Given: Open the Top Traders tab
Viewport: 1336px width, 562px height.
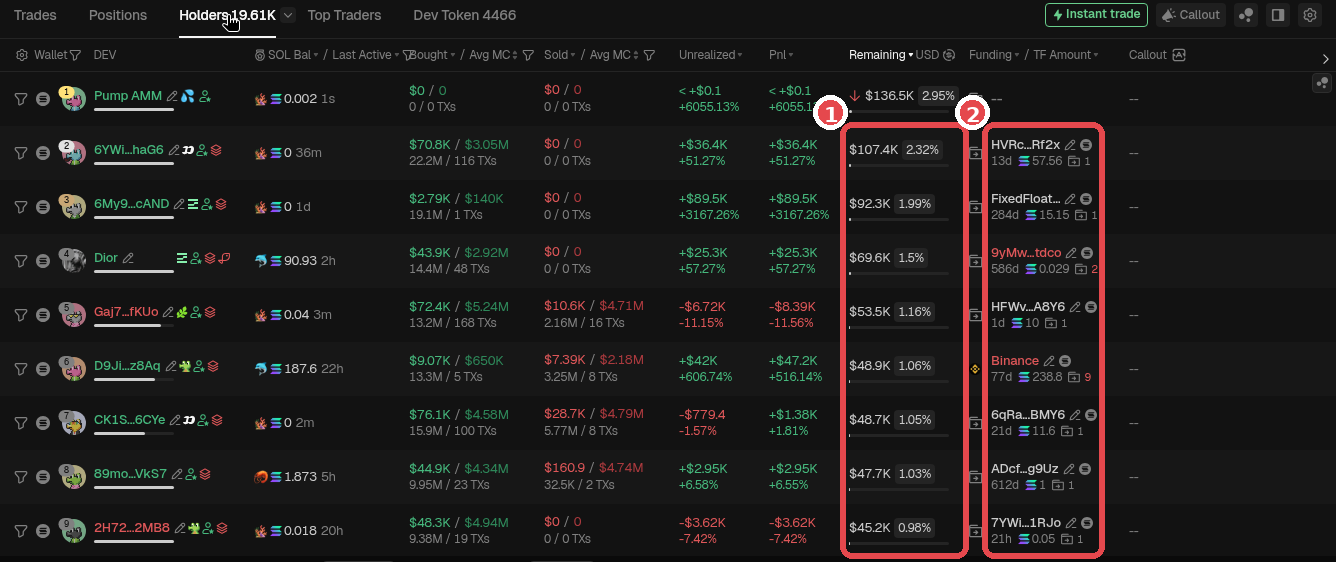Looking at the screenshot, I should [344, 15].
